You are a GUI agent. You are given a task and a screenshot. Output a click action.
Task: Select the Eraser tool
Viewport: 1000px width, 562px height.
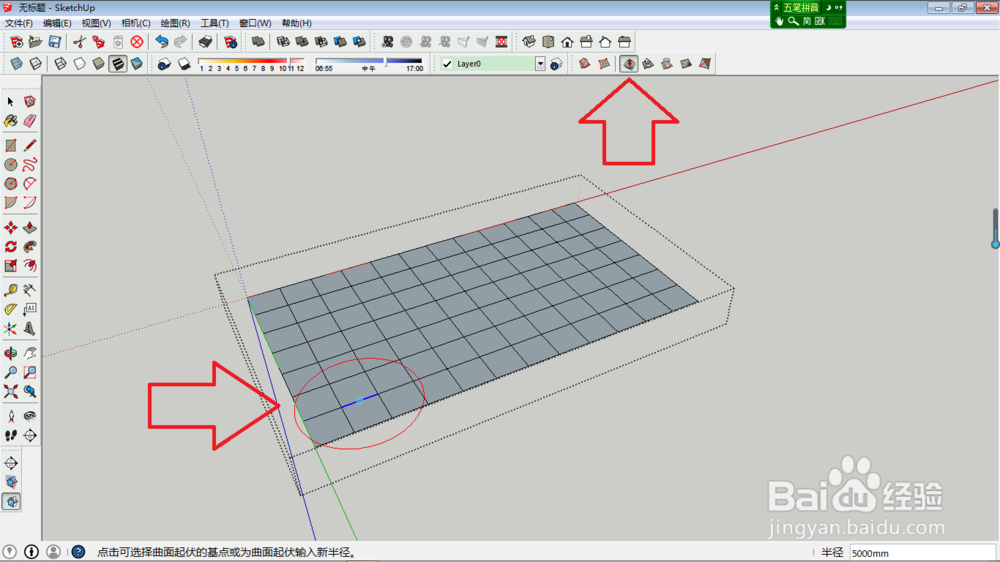click(x=30, y=121)
